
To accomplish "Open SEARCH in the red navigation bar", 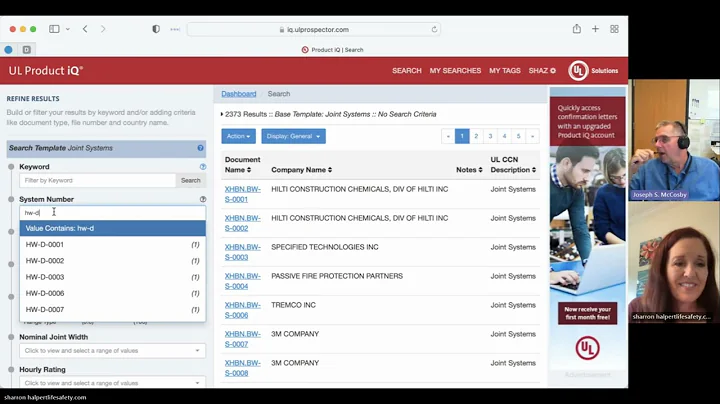I will (x=406, y=71).
